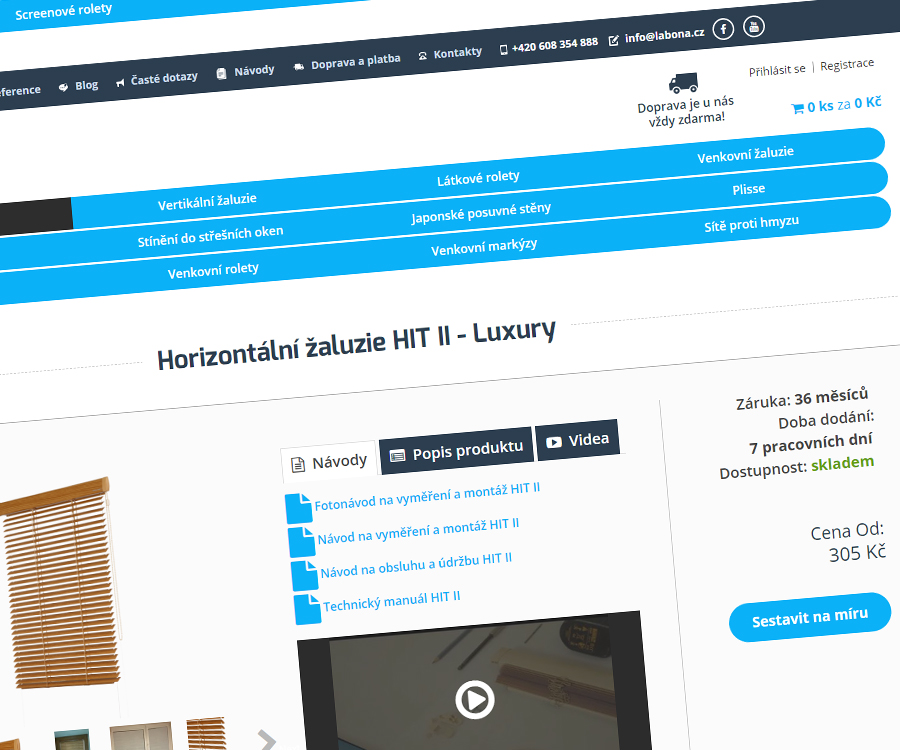Select Vertikální žaluzie category
The image size is (900, 750).
pyautogui.click(x=207, y=202)
